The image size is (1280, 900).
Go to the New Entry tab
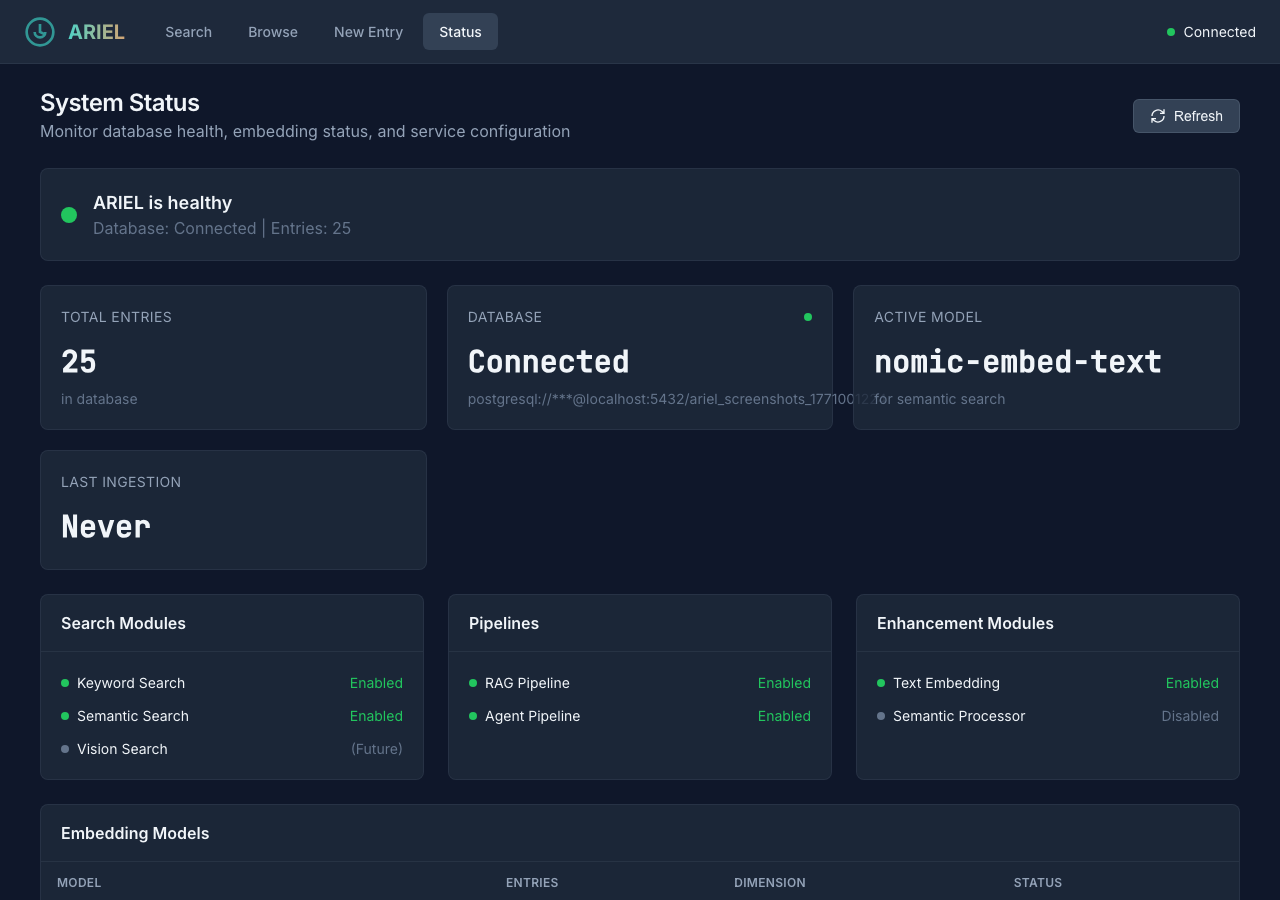pyautogui.click(x=368, y=32)
